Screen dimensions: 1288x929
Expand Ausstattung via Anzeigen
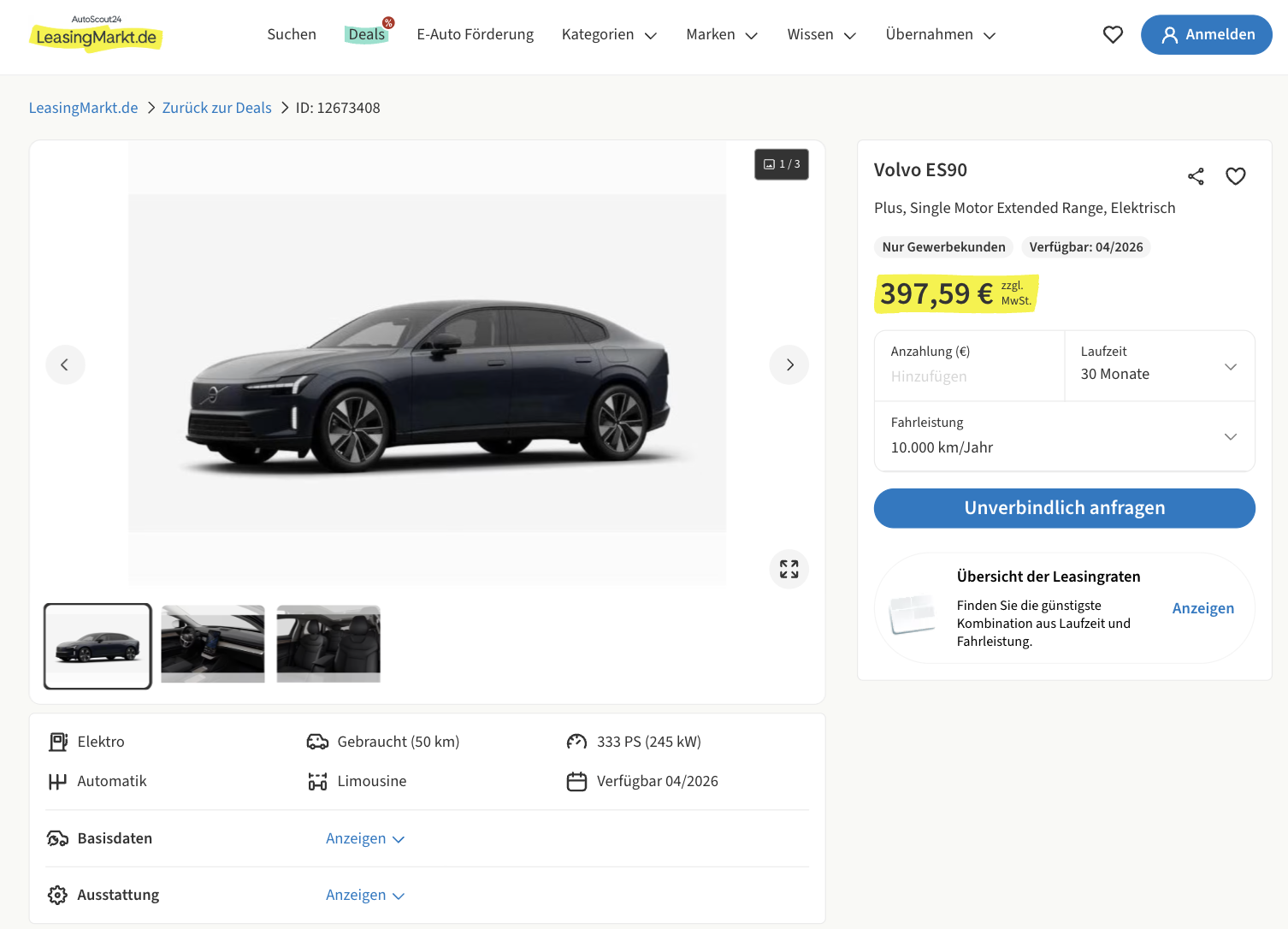click(365, 896)
